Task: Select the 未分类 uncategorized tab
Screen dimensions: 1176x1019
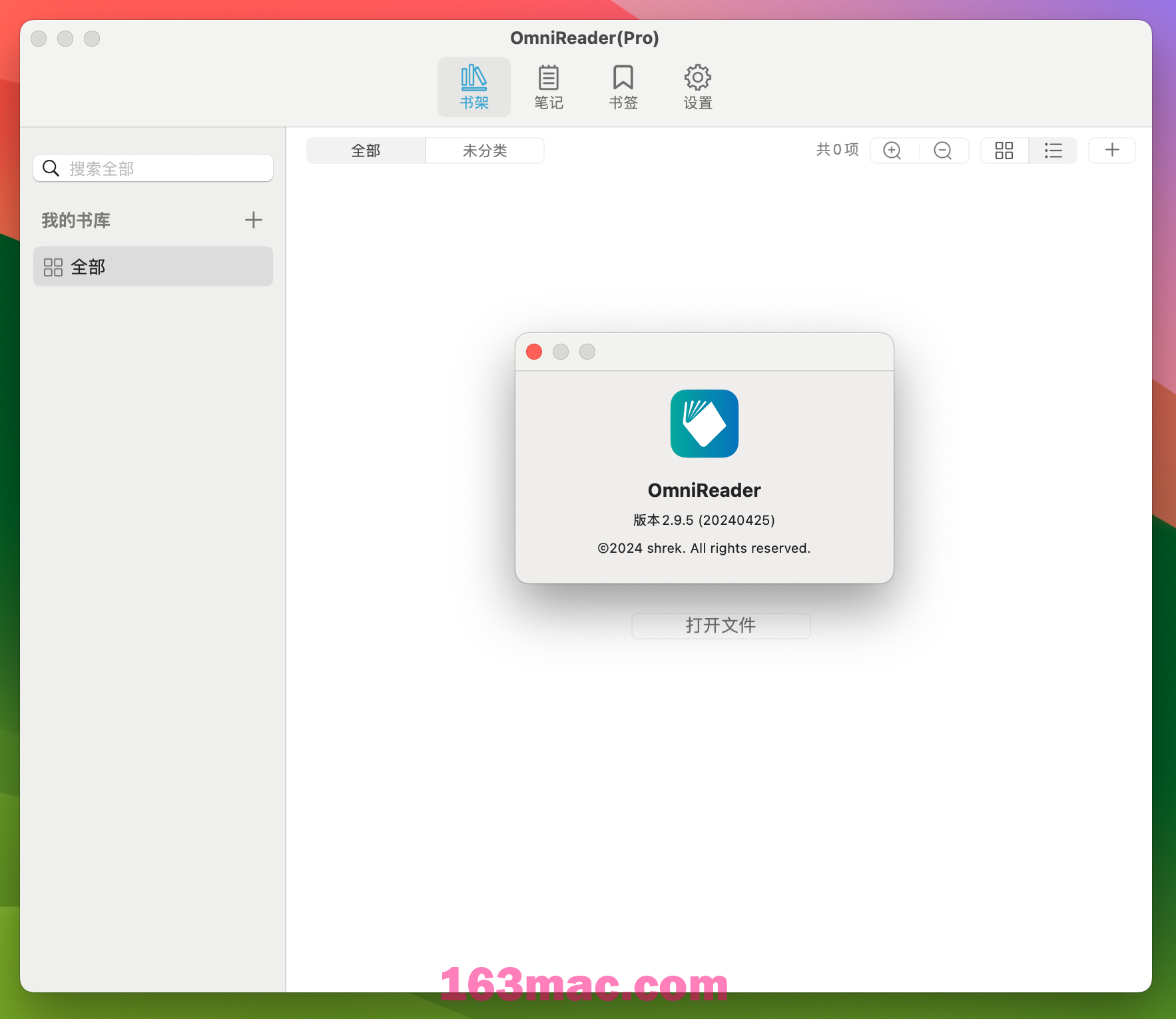Action: pos(485,151)
